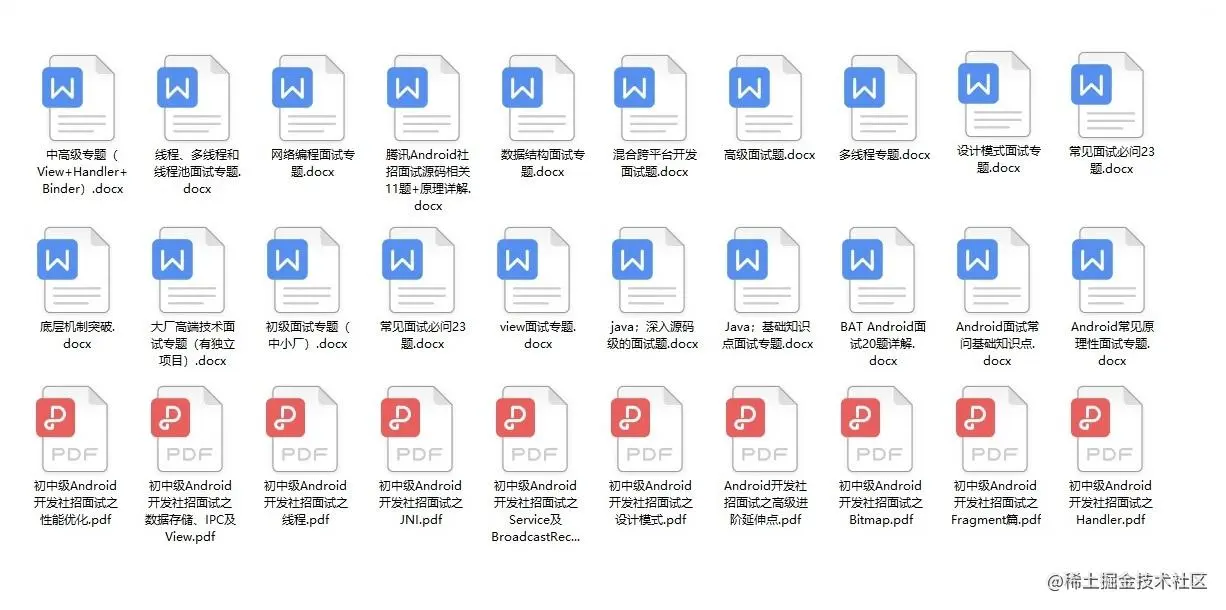The height and width of the screenshot is (610, 1226).
Task: Select the Android常见原理性面试专题.docx icon
Action: click(x=1111, y=270)
